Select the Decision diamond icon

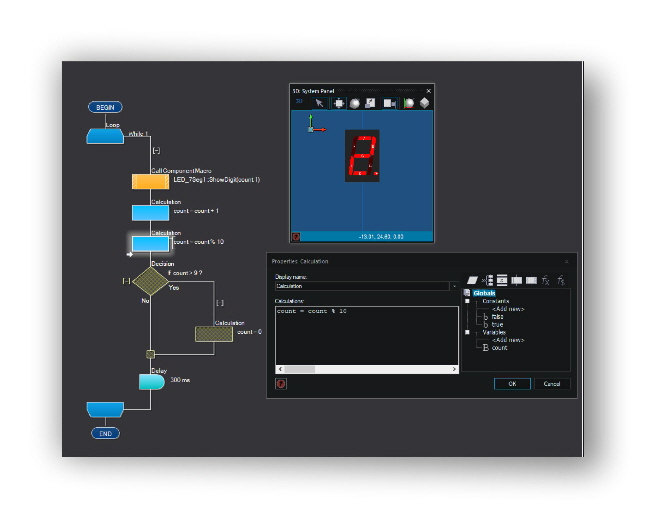(x=150, y=281)
